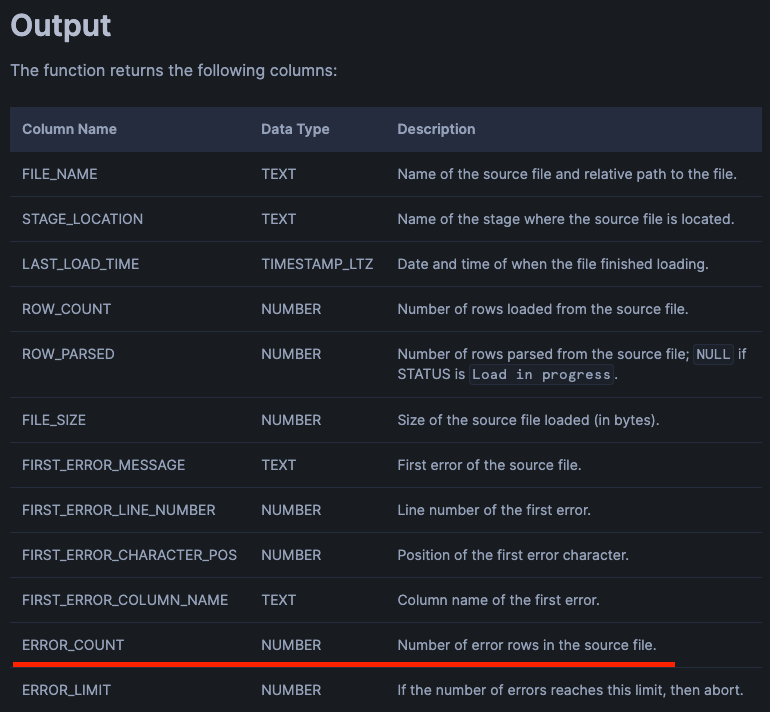The width and height of the screenshot is (770, 712).
Task: Click the FIRST_ERROR_LINE_NUMBER column name
Action: click(118, 510)
